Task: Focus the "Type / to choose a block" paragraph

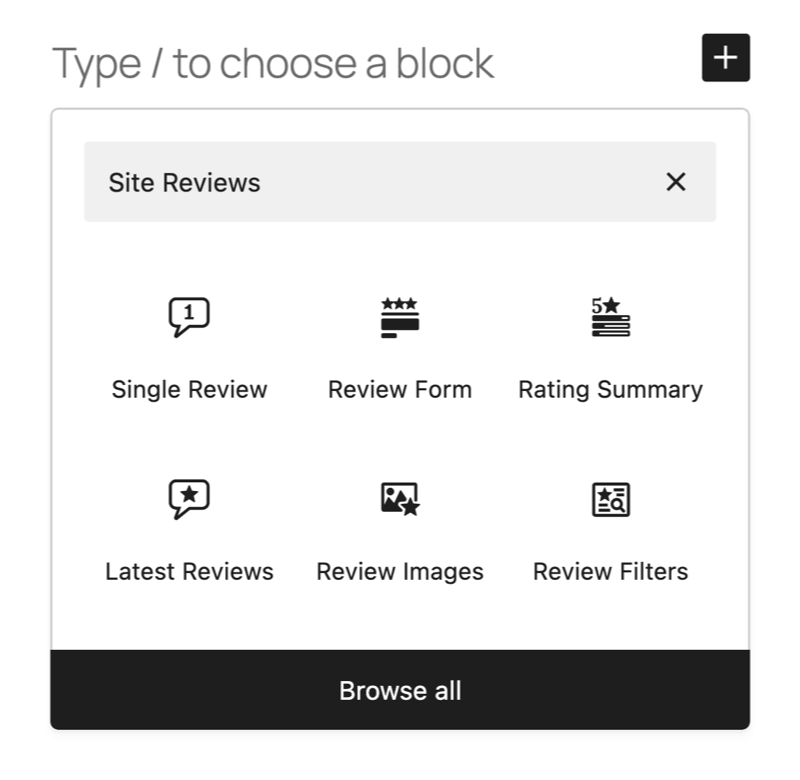Action: [272, 63]
